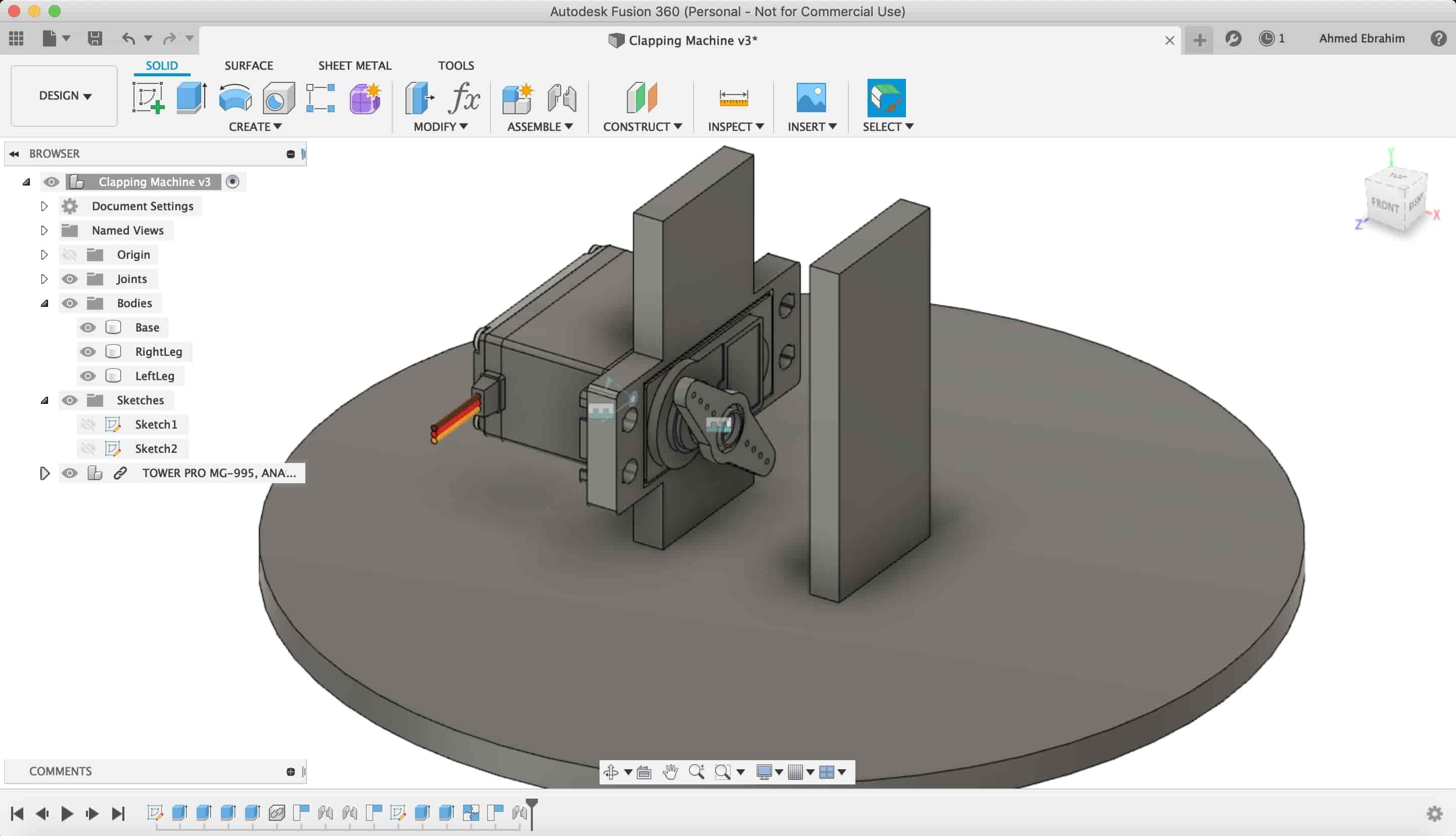Click the Orbit tool in navigation bar
This screenshot has width=1456, height=836.
coord(611,772)
